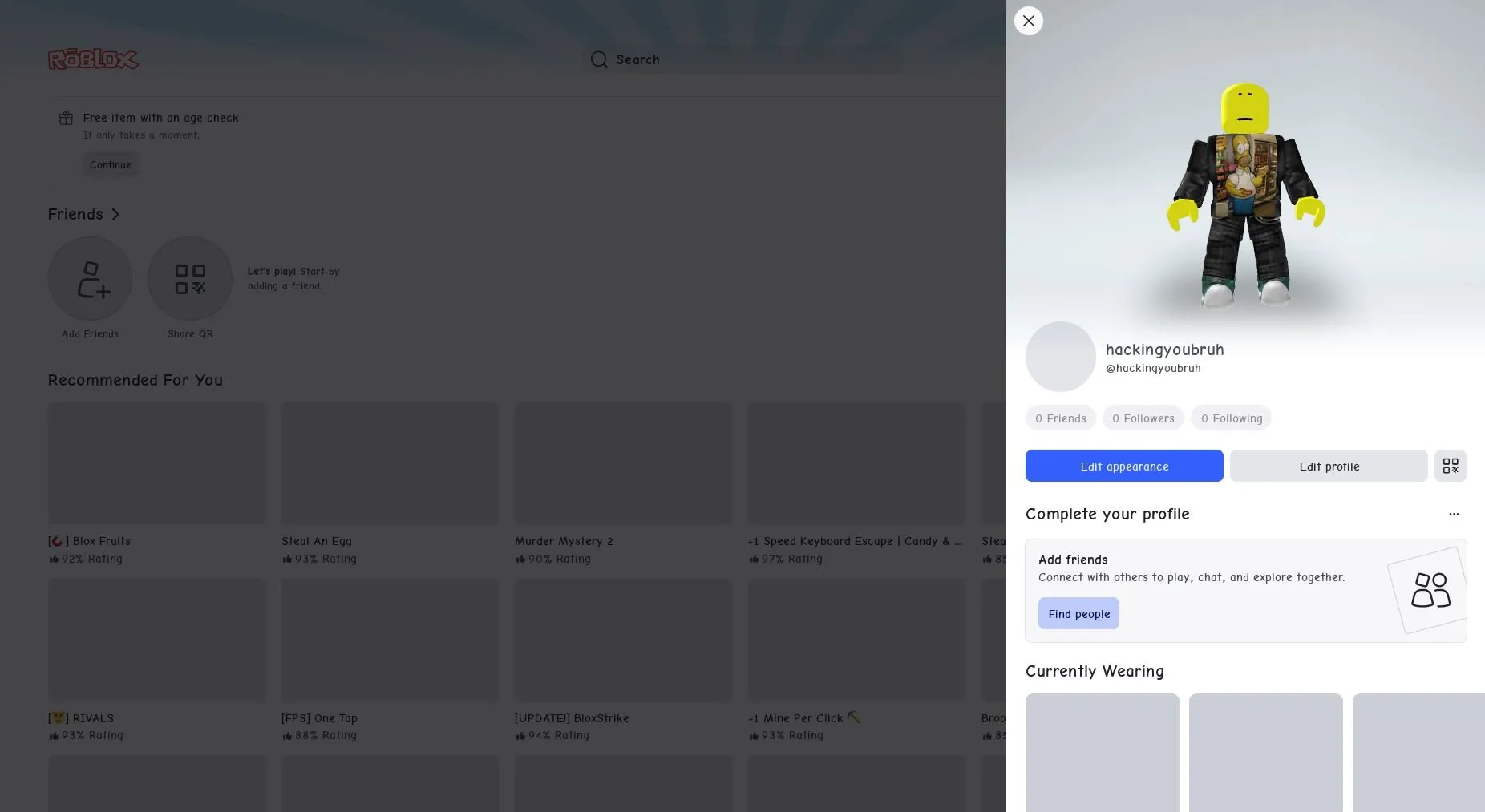This screenshot has height=812, width=1485.
Task: Select the Murder Mystery 2 title
Action: click(x=564, y=541)
